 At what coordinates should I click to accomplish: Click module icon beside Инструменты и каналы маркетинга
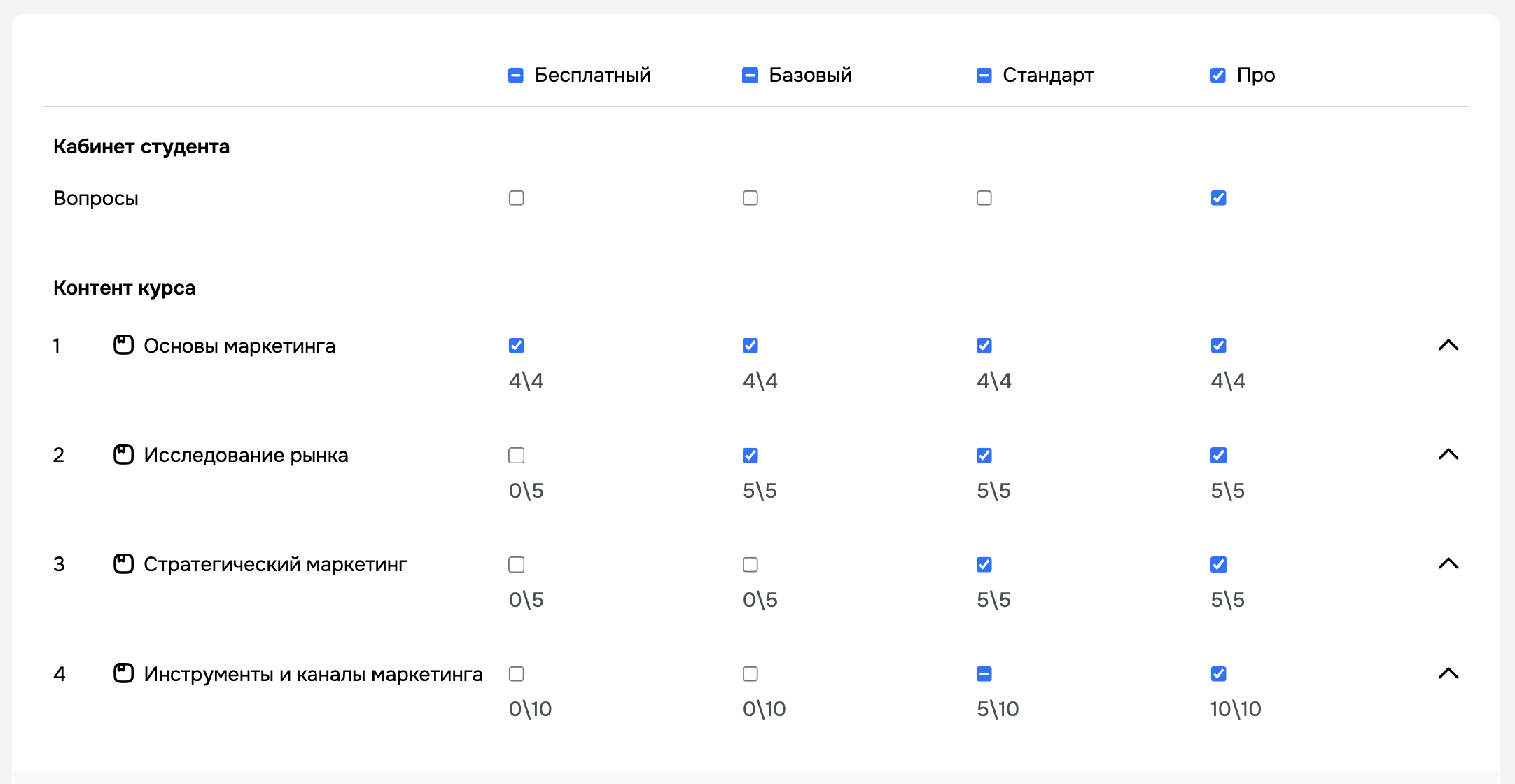[123, 673]
